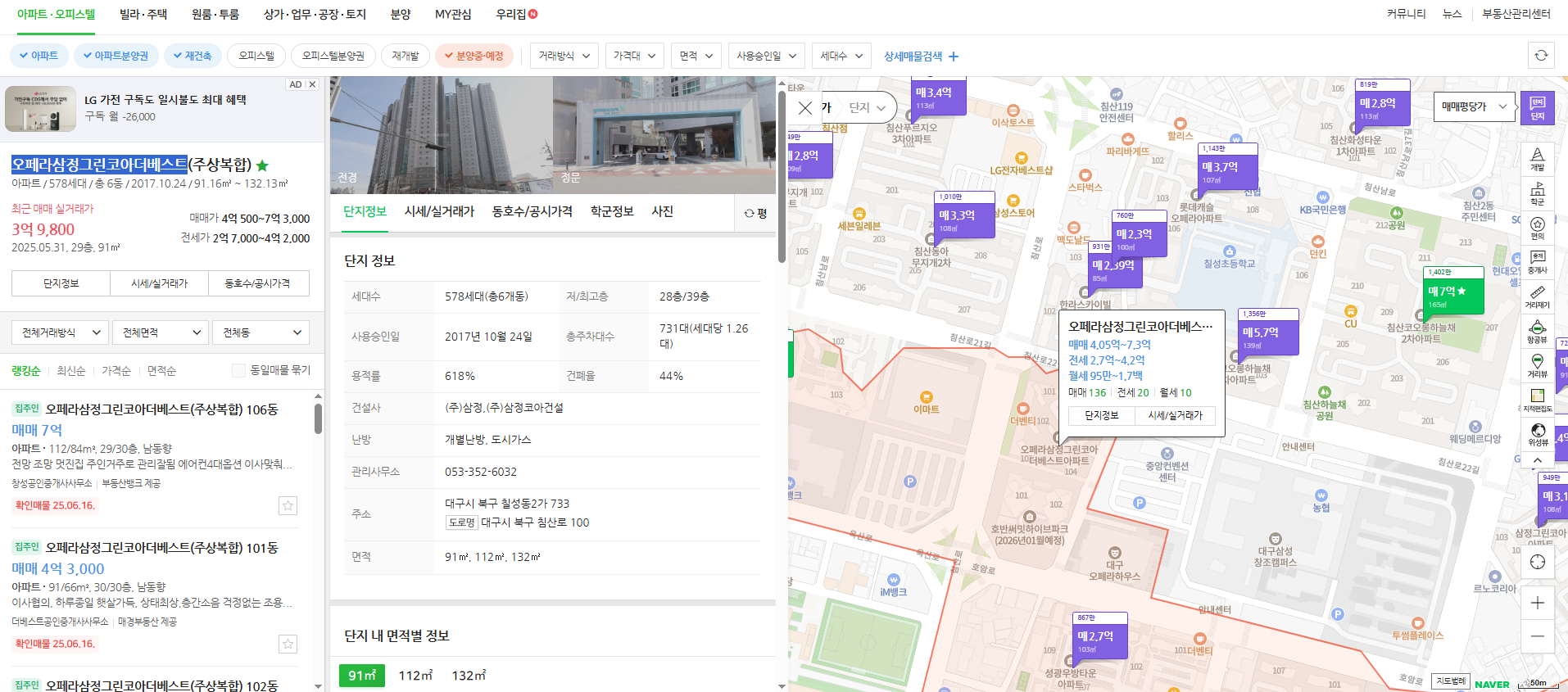The width and height of the screenshot is (1568, 692).
Task: Open the 전체거래방식 dropdown
Action: 61,332
